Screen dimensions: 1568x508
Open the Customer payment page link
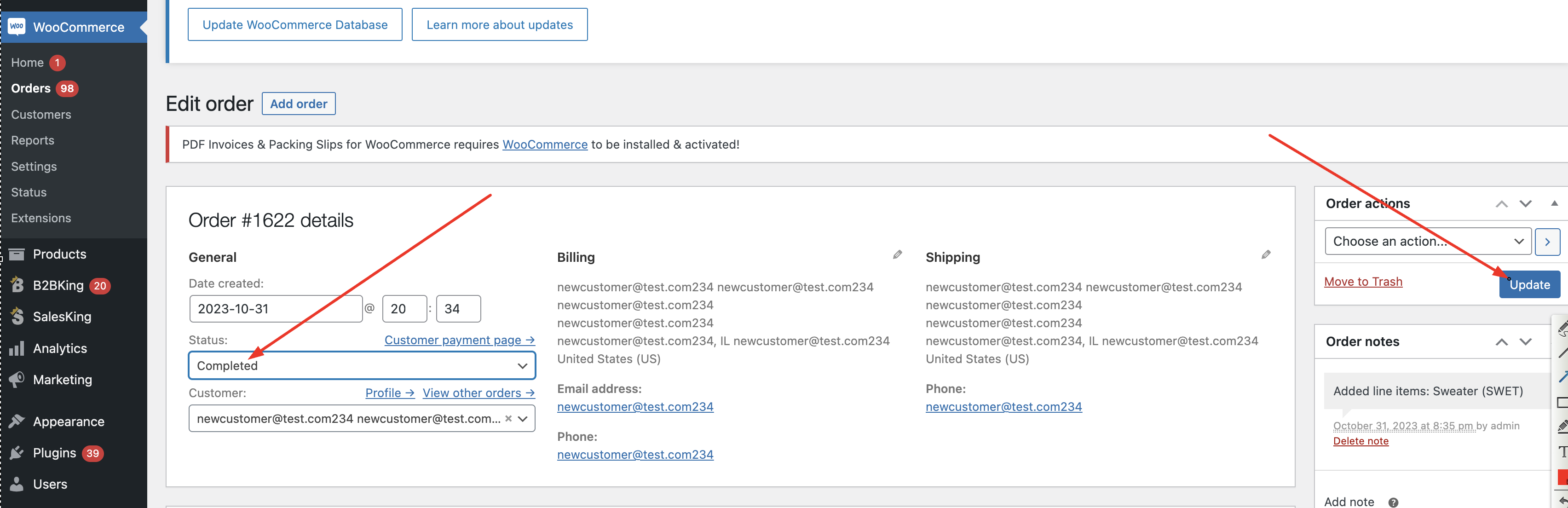click(460, 340)
